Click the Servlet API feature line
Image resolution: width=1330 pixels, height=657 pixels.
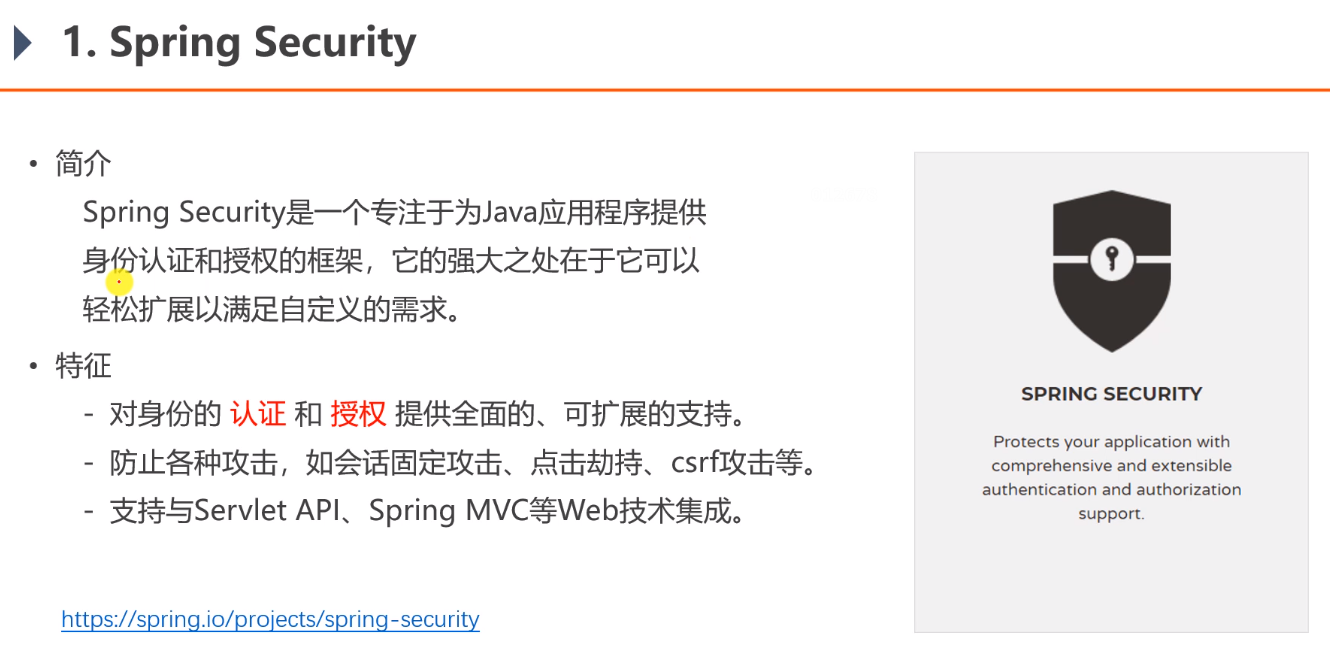coord(427,511)
